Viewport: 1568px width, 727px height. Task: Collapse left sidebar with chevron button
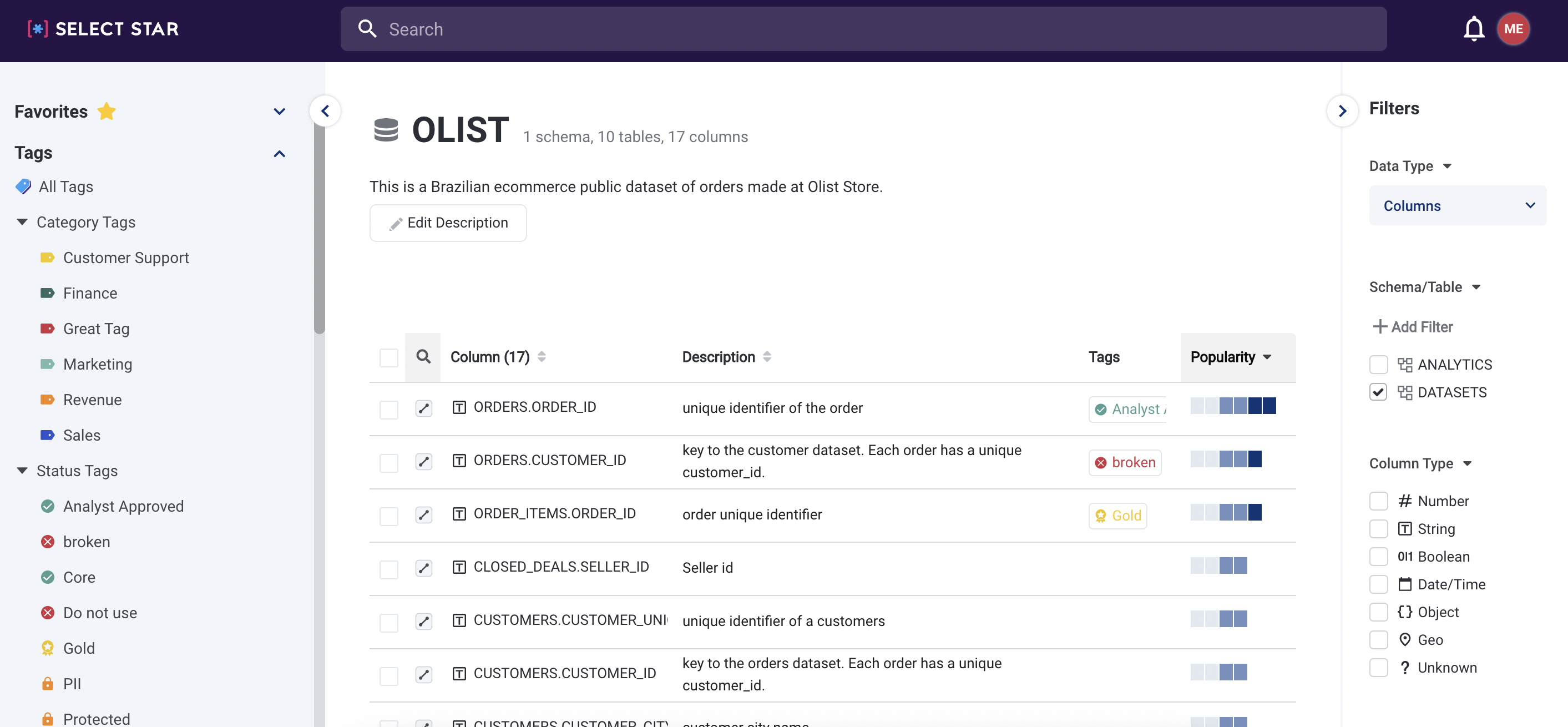tap(325, 112)
